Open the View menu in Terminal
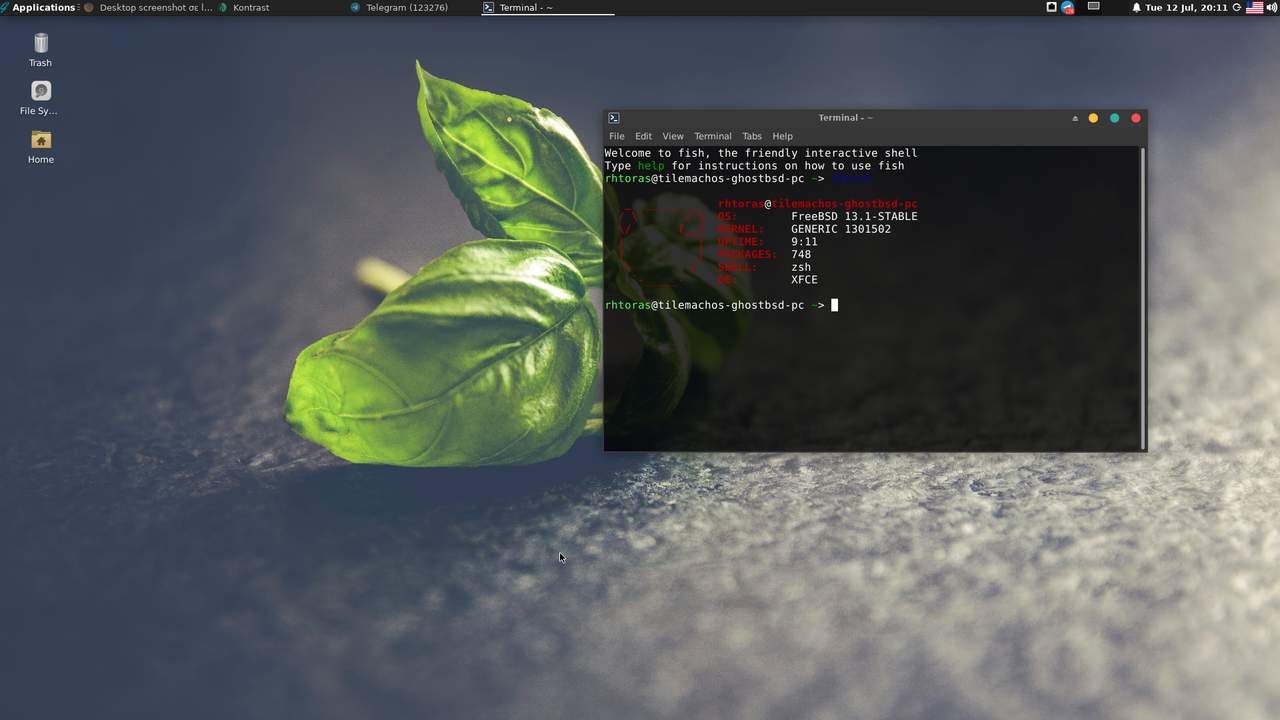Screen dimensions: 1280x720 [x=673, y=136]
